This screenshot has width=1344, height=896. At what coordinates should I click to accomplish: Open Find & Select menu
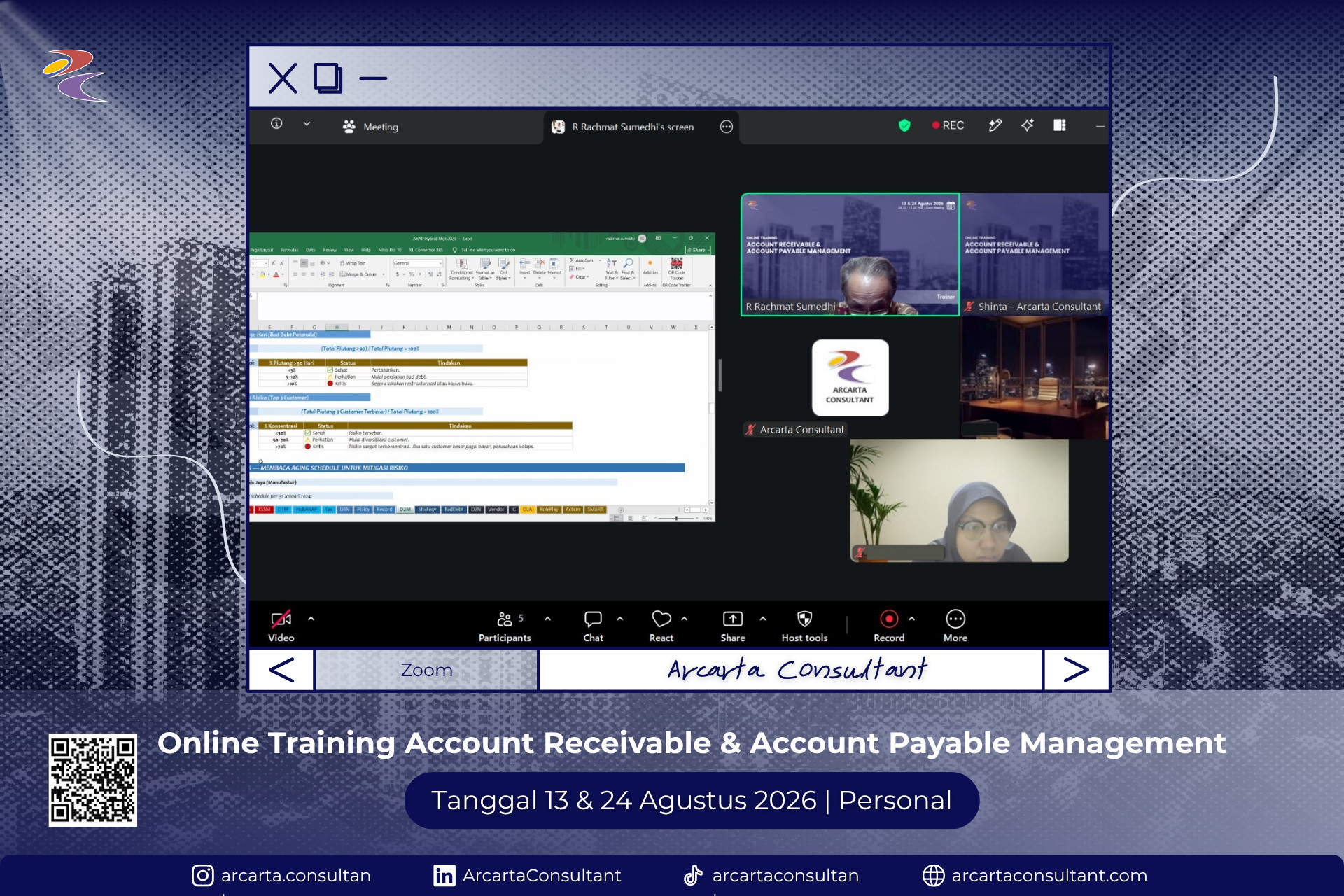tap(628, 269)
